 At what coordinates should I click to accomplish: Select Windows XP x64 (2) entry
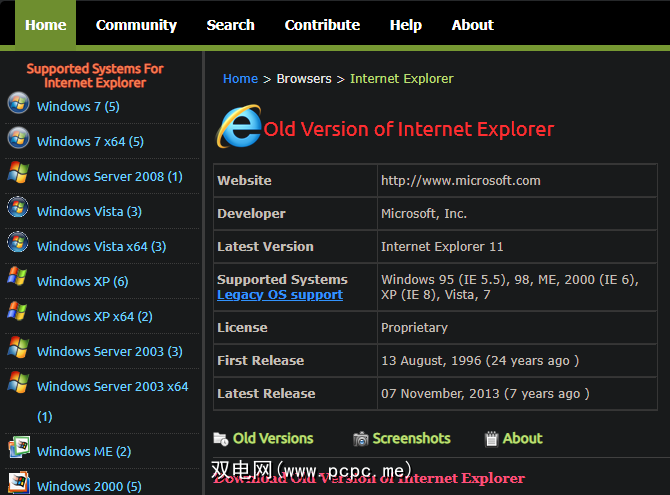[x=94, y=317]
